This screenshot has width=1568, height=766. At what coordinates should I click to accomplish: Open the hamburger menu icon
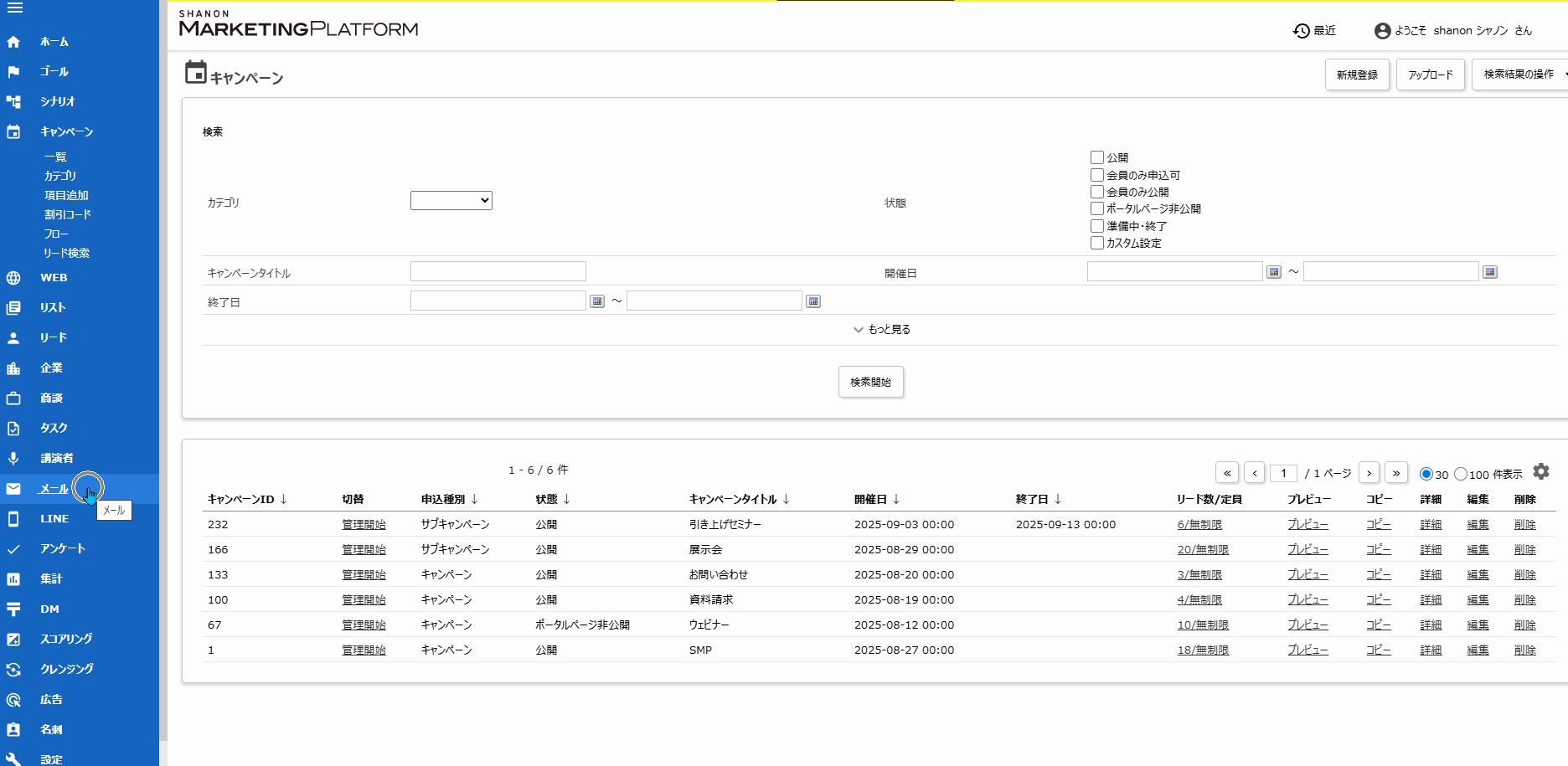[14, 8]
